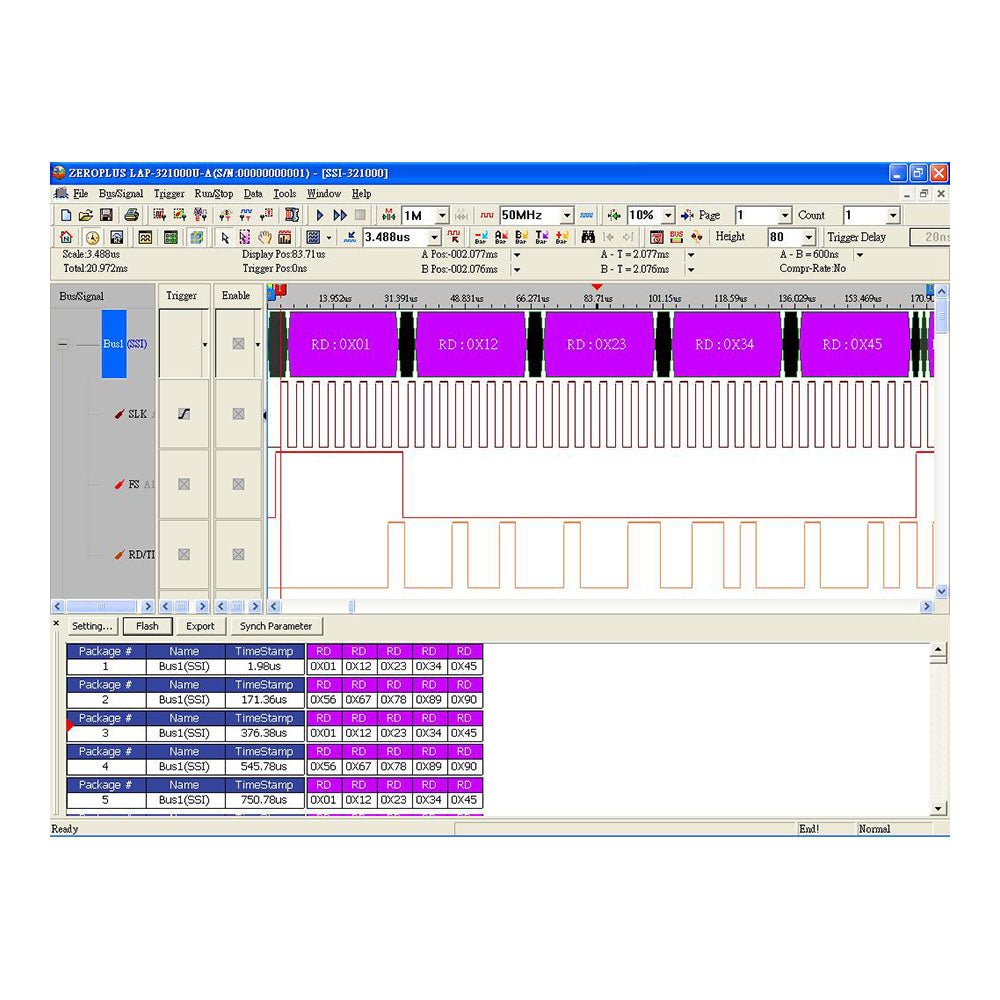Click the repeated Run icon

tap(340, 214)
